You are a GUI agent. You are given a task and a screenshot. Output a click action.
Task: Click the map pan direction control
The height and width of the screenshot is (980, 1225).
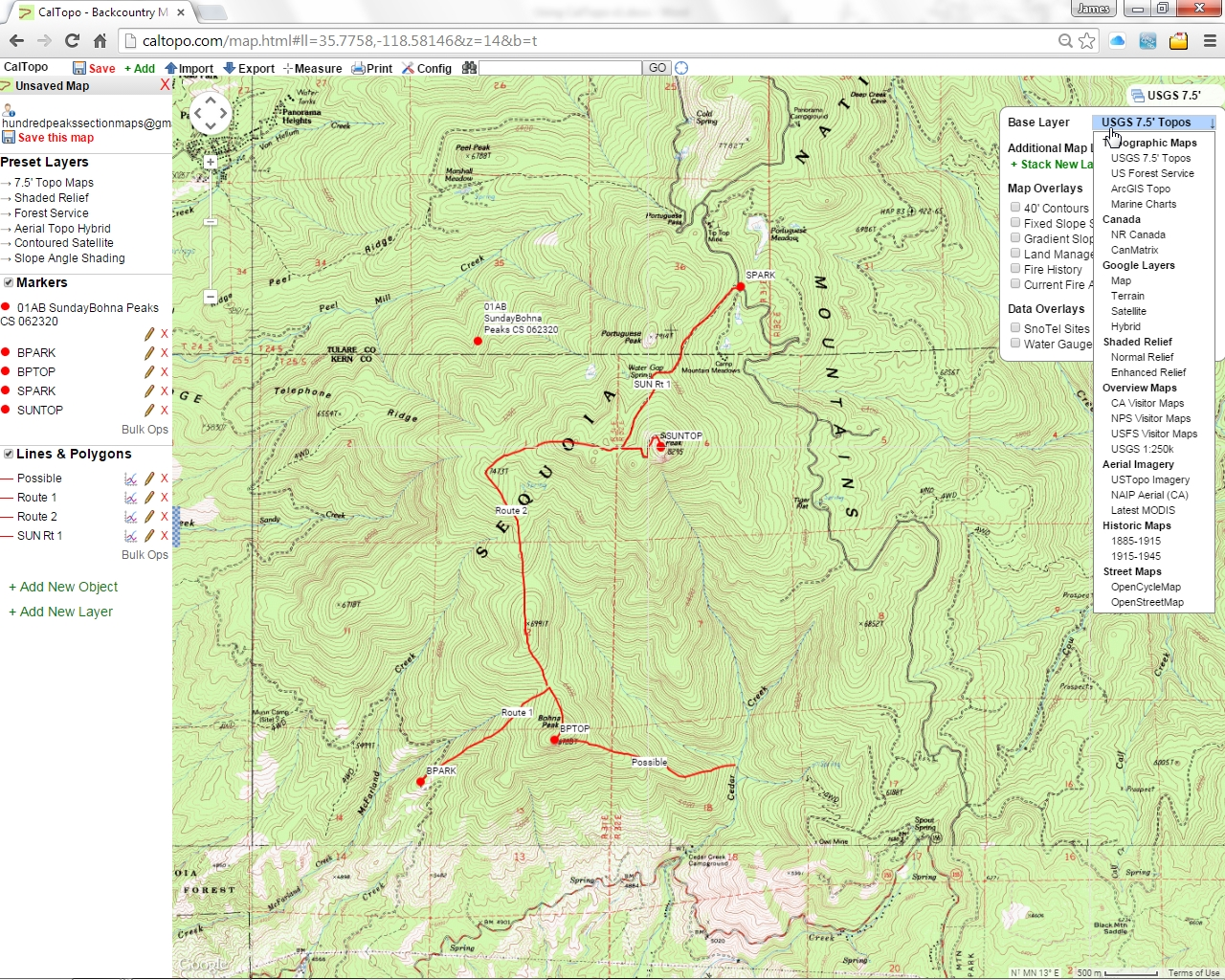point(211,115)
